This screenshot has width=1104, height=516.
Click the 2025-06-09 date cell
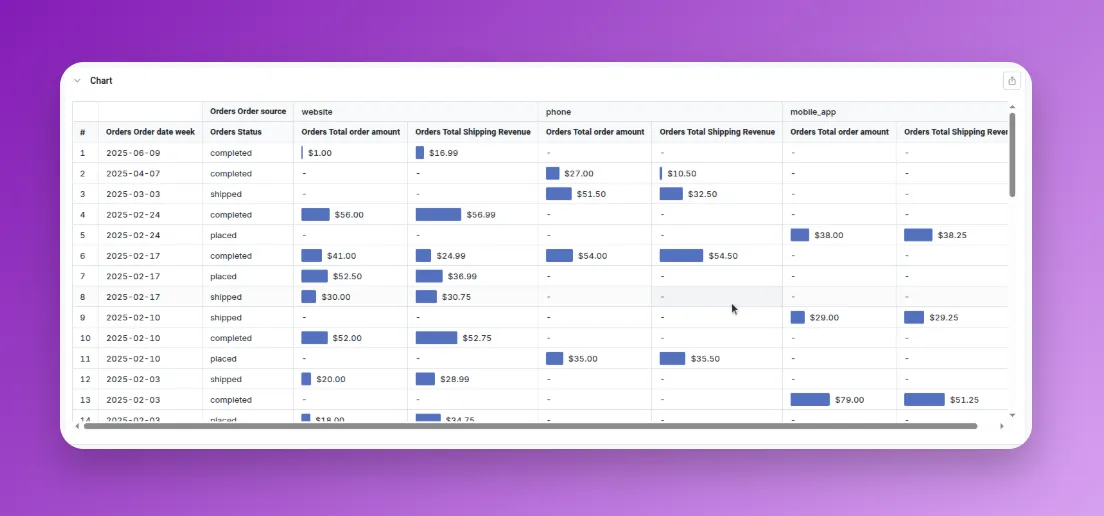pos(133,153)
